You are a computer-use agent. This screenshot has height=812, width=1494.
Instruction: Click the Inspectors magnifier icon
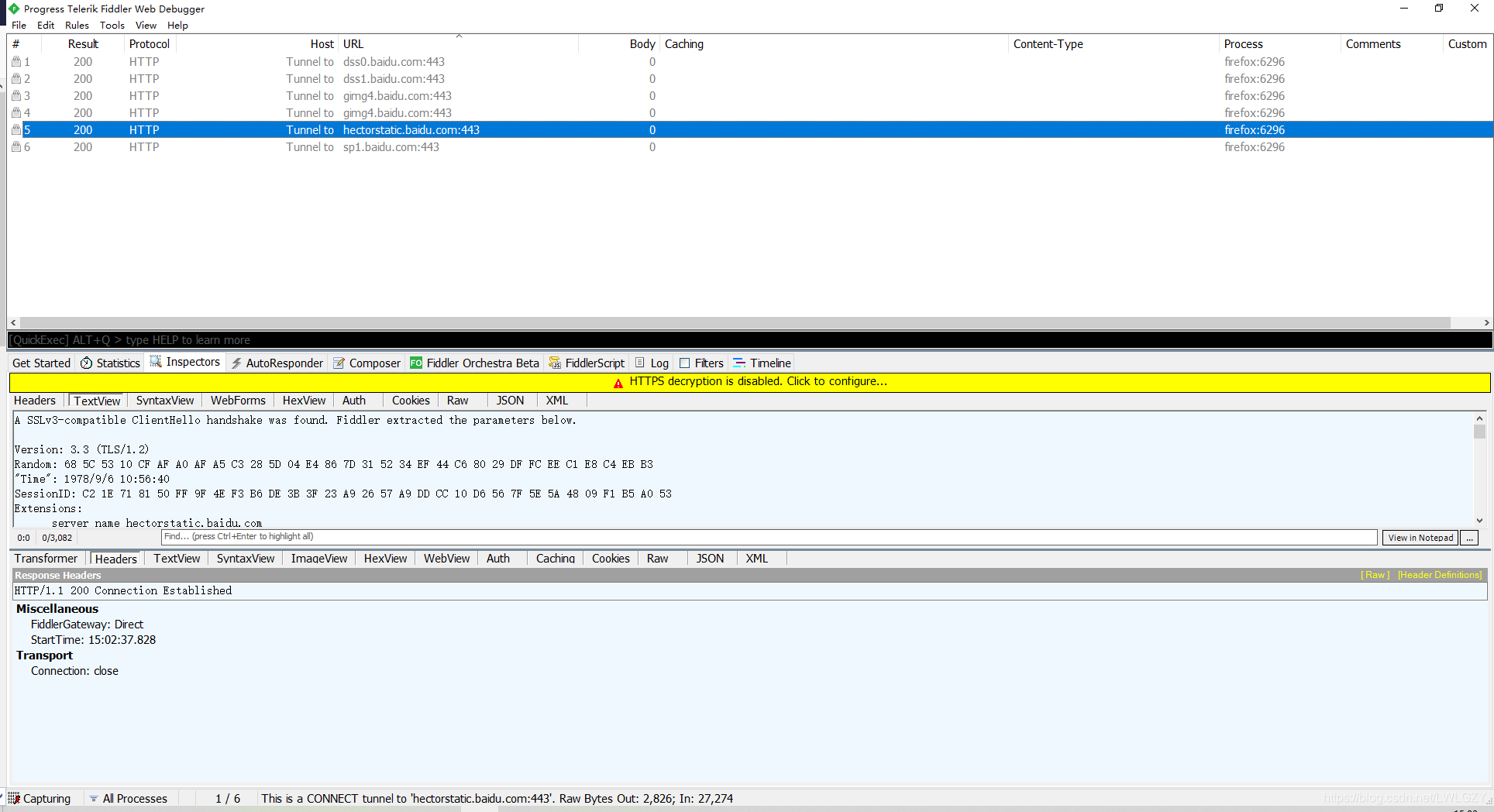[156, 361]
